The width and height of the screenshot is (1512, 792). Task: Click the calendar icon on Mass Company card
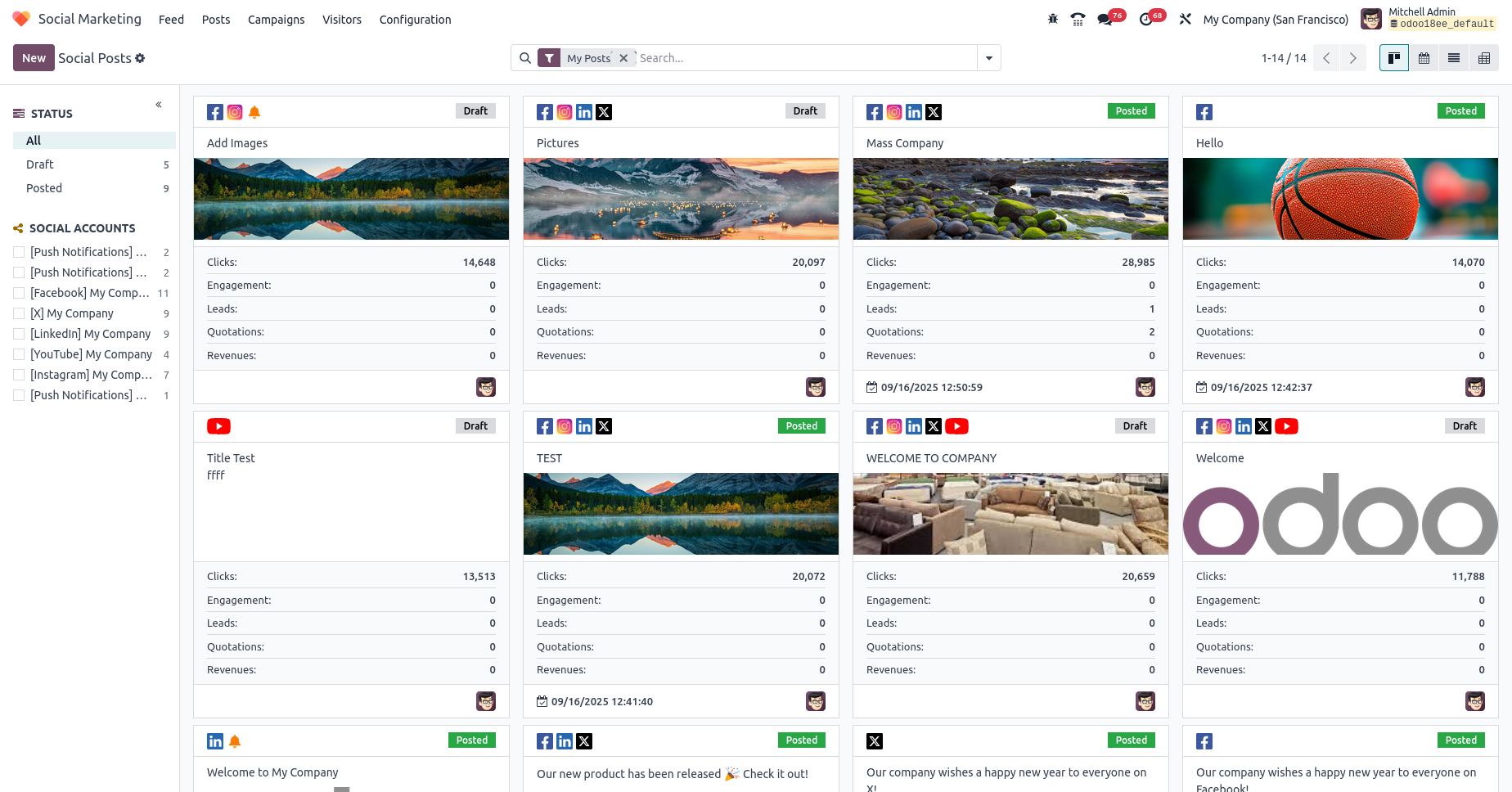coord(872,387)
